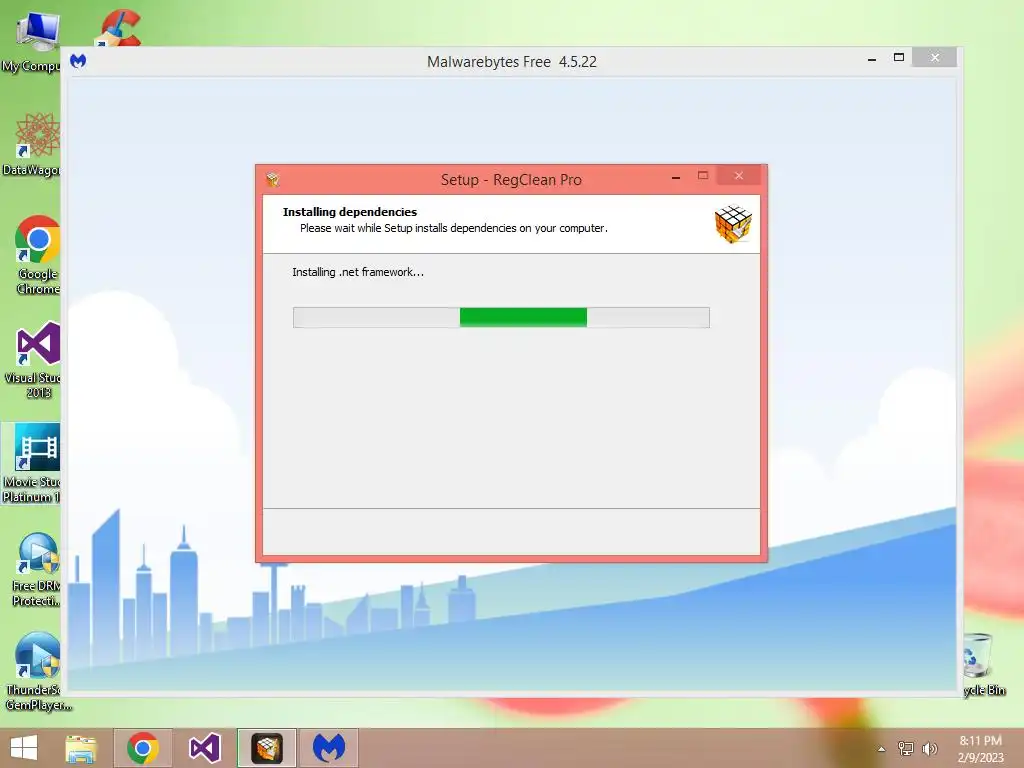The image size is (1024, 768).
Task: Open File Explorer in the taskbar
Action: pyautogui.click(x=81, y=748)
